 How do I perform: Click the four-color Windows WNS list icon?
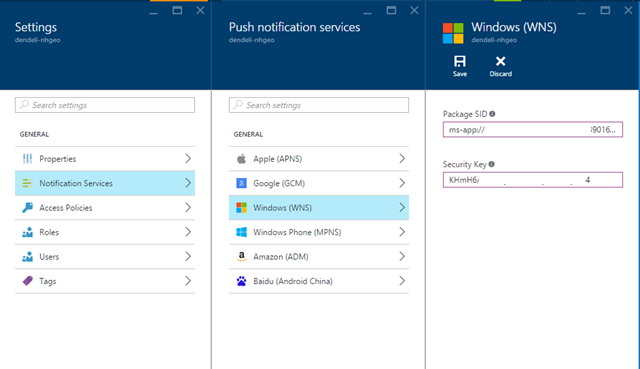click(x=241, y=208)
